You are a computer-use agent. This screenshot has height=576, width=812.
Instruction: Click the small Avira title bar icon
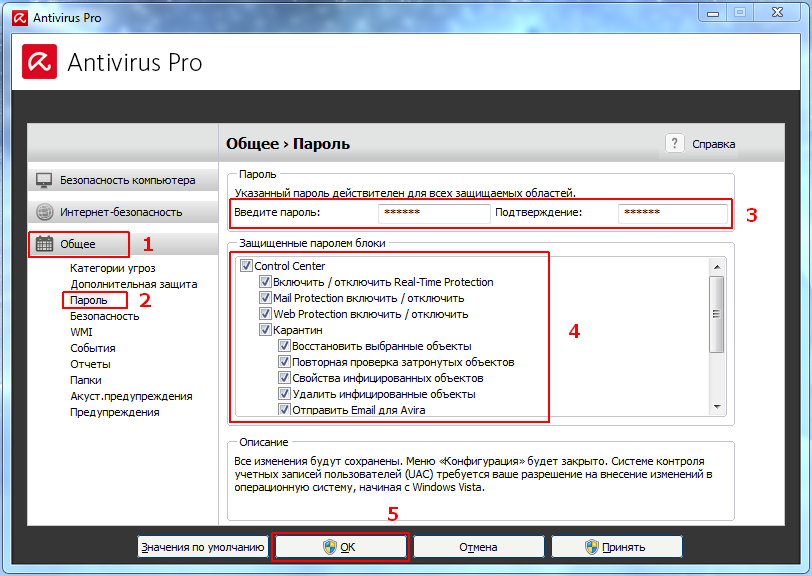point(20,18)
